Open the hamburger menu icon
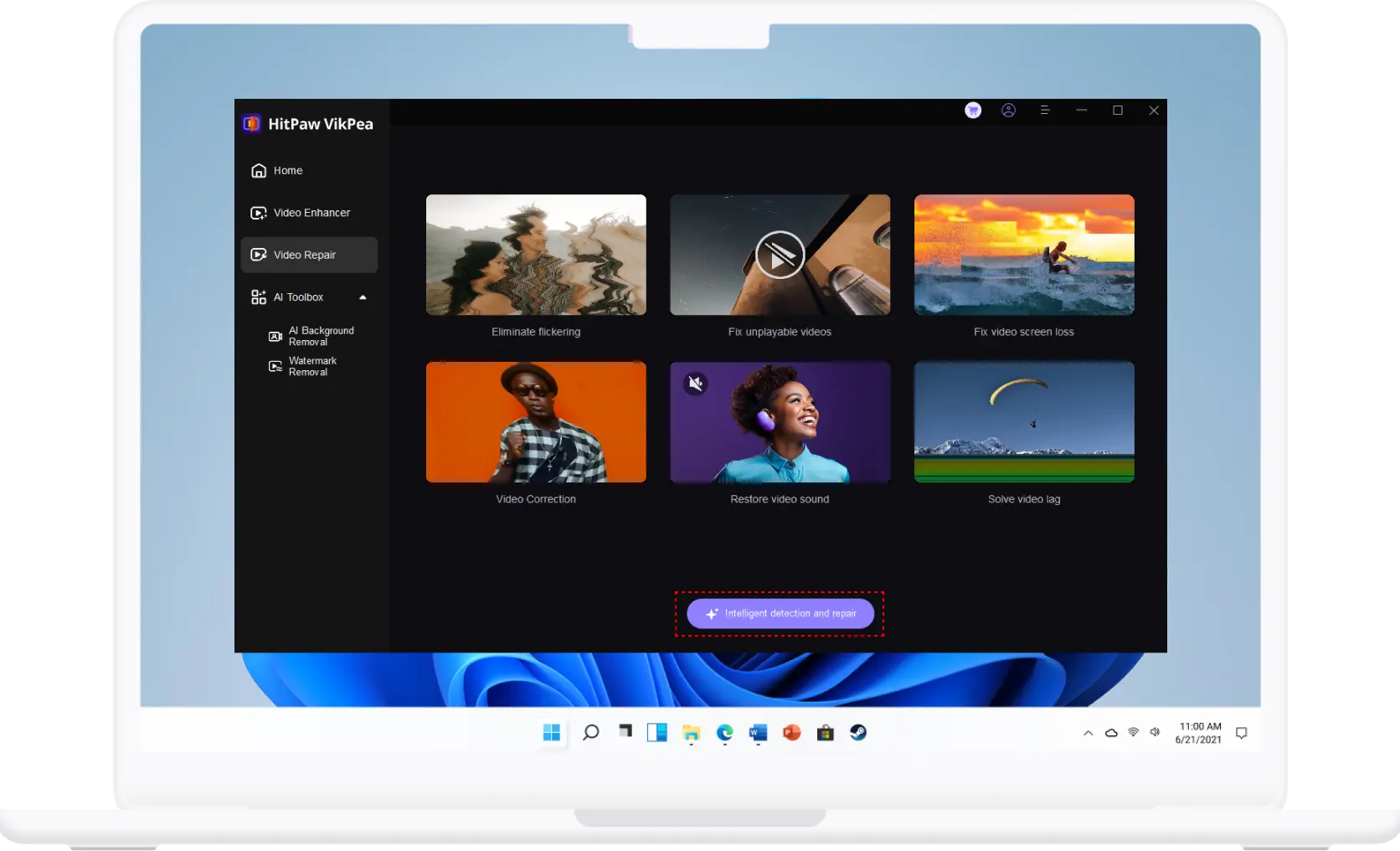 (x=1045, y=111)
